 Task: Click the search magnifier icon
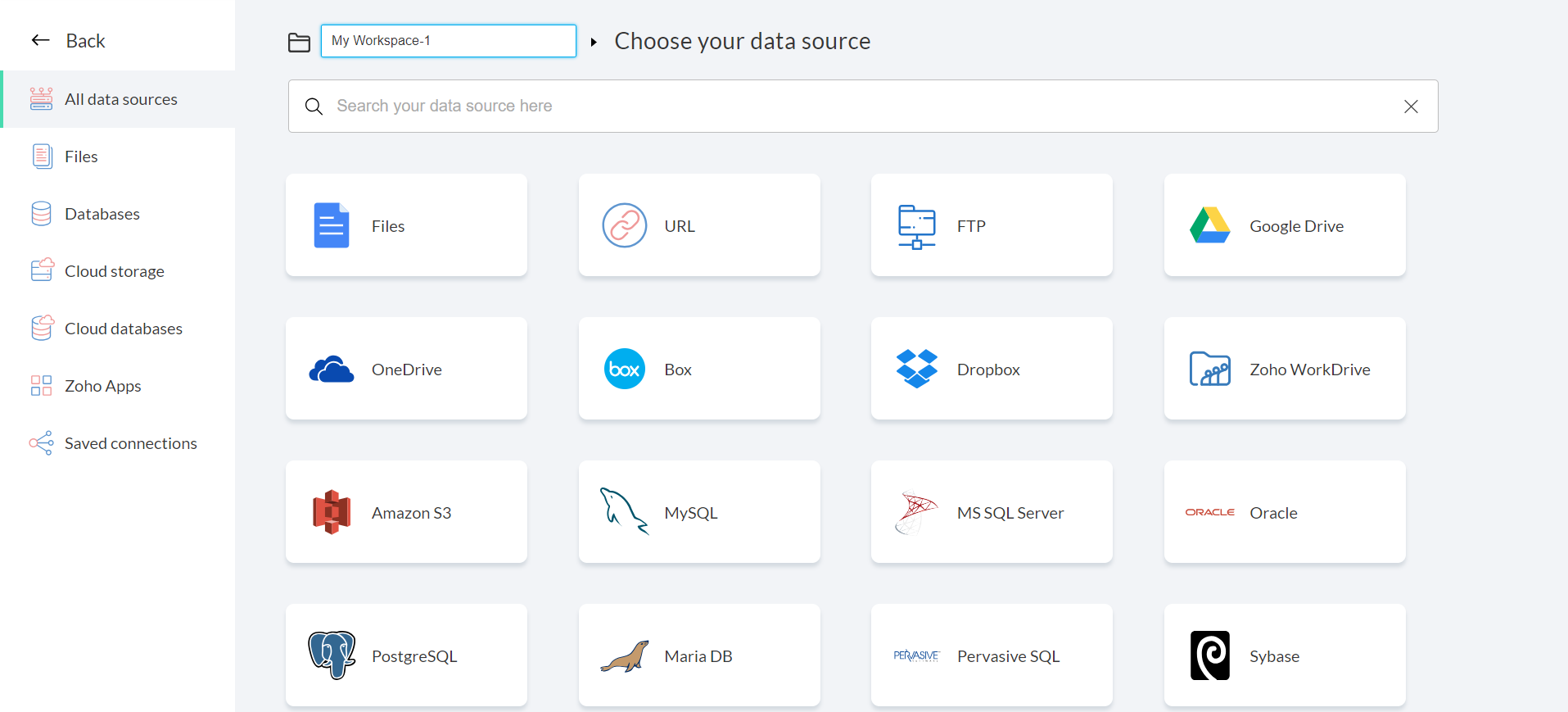click(314, 107)
